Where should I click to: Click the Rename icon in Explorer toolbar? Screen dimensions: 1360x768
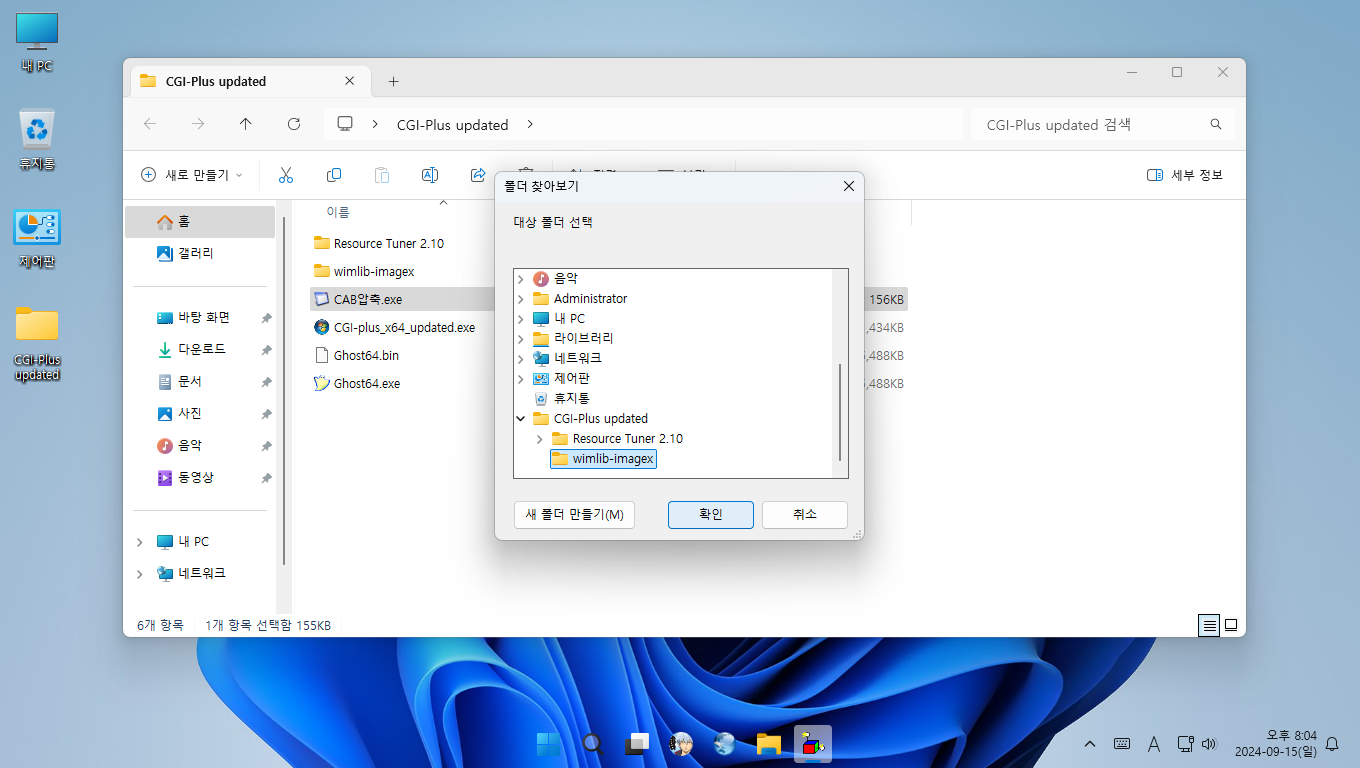tap(430, 175)
